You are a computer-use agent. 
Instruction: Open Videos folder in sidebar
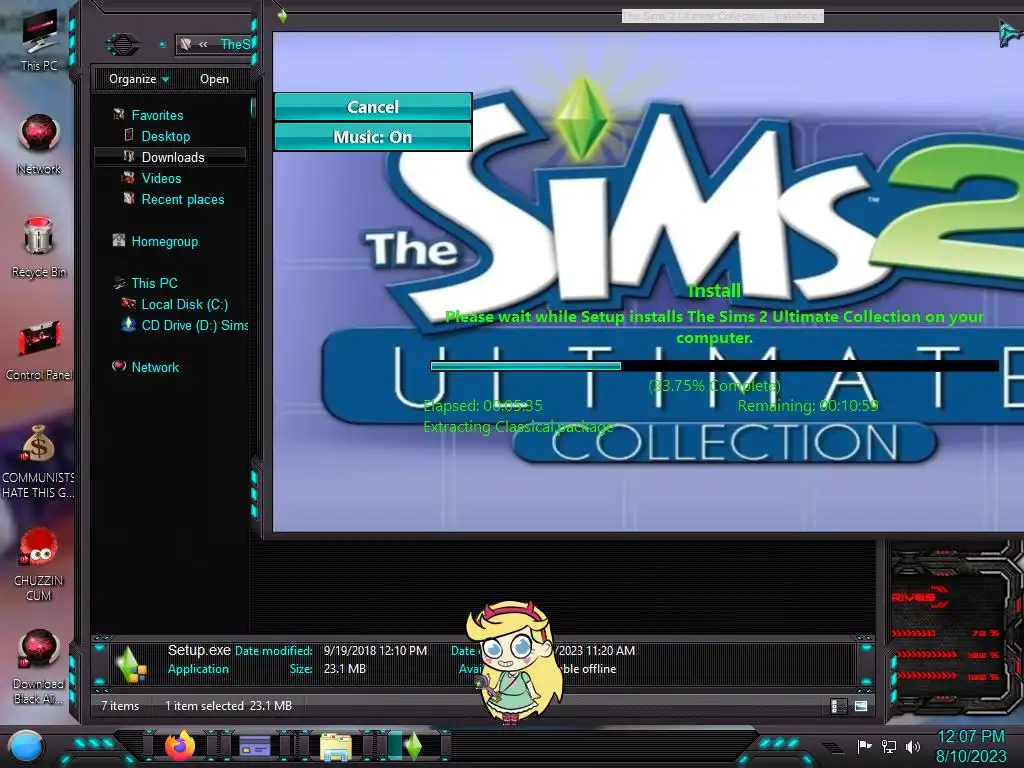tap(161, 178)
